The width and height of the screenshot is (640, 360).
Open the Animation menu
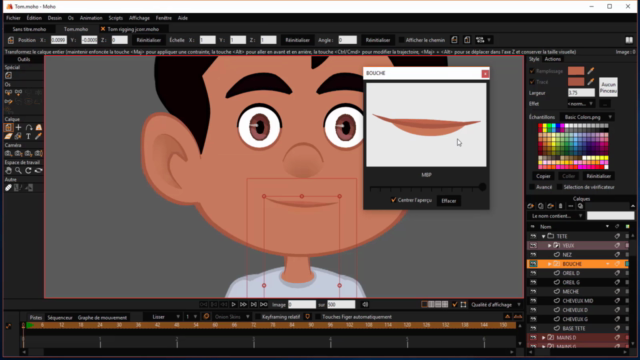click(91, 18)
